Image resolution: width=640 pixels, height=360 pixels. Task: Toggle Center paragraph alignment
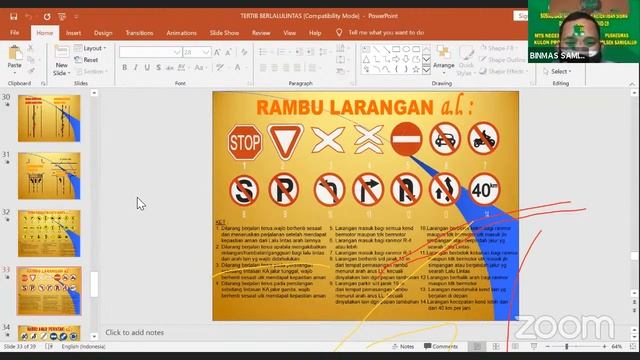[275, 68]
